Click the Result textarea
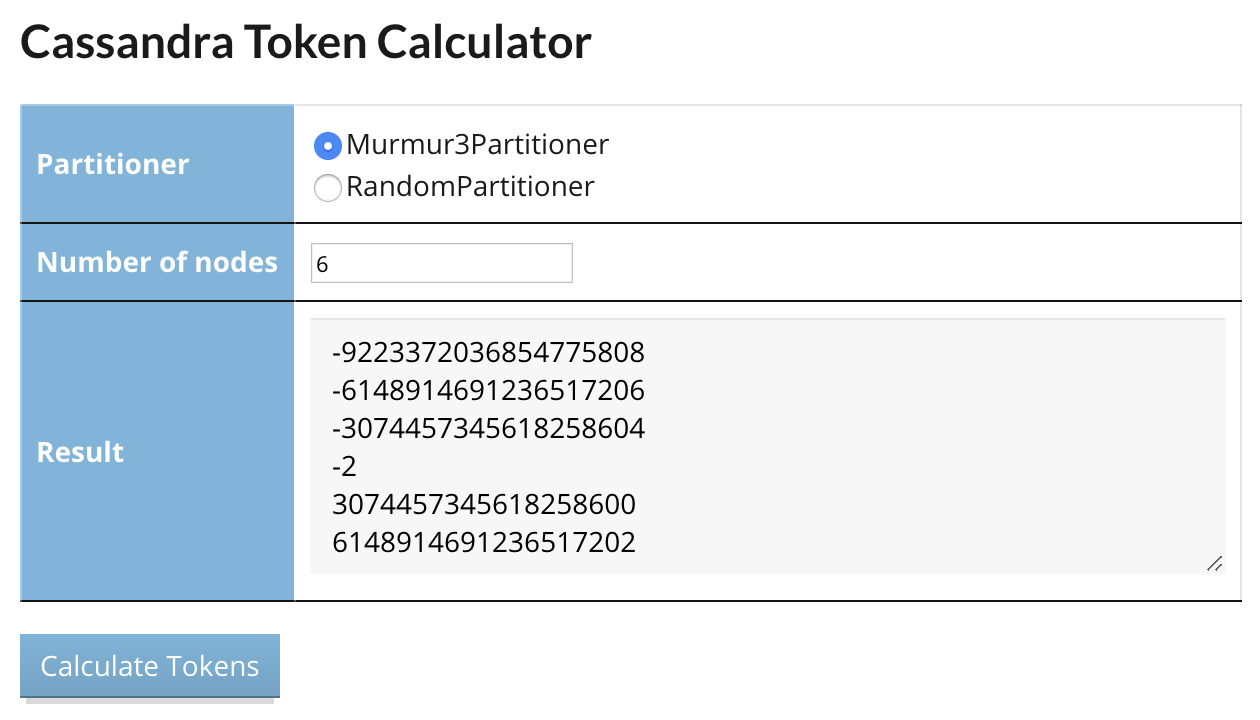The image size is (1260, 720). tap(767, 445)
